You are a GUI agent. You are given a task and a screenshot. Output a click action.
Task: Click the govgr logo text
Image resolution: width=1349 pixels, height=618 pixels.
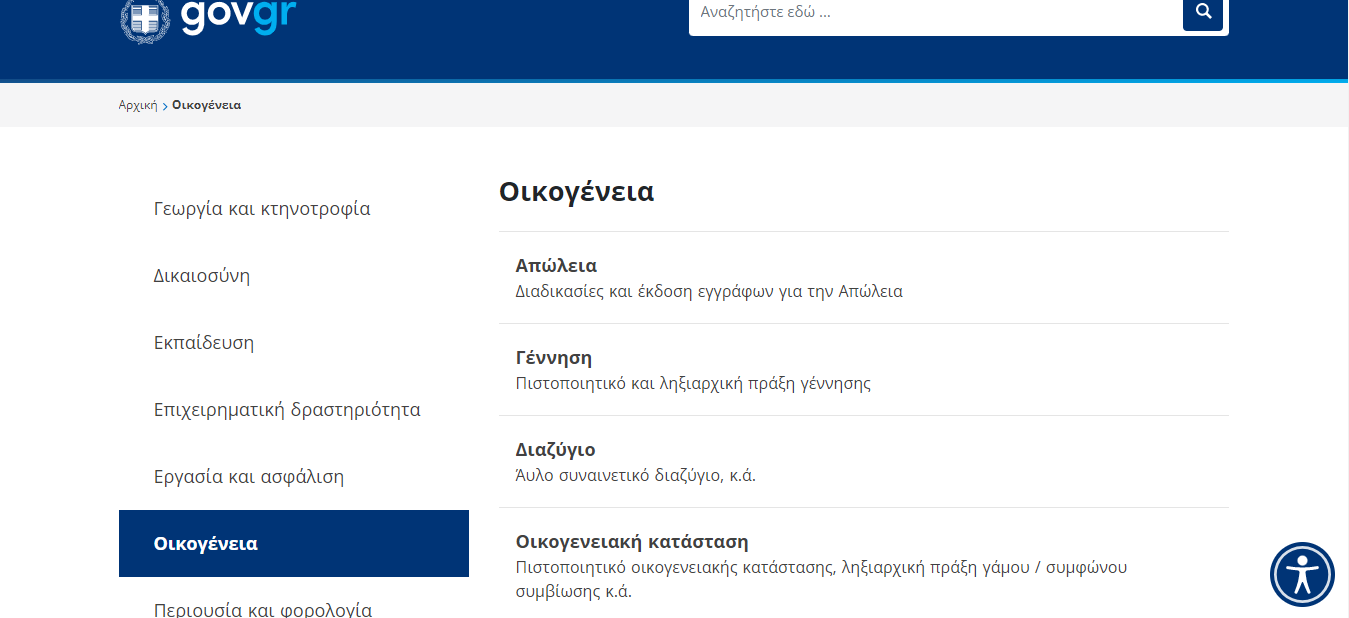238,16
